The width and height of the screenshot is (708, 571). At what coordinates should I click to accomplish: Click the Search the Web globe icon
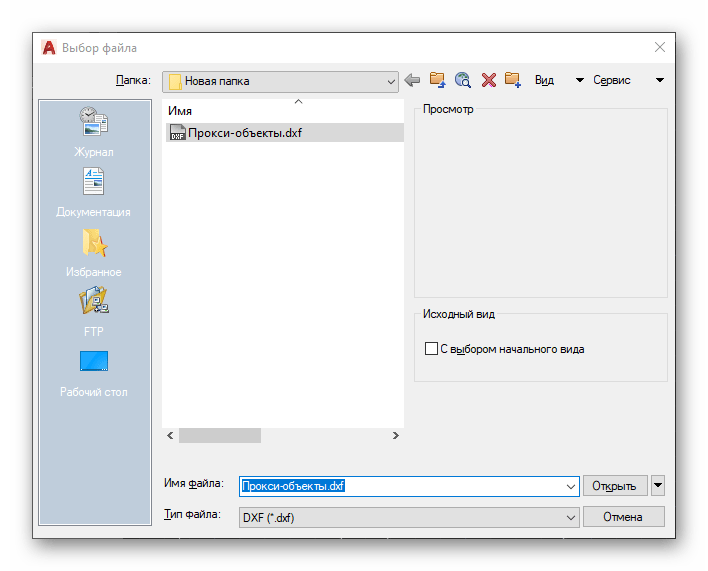click(463, 80)
